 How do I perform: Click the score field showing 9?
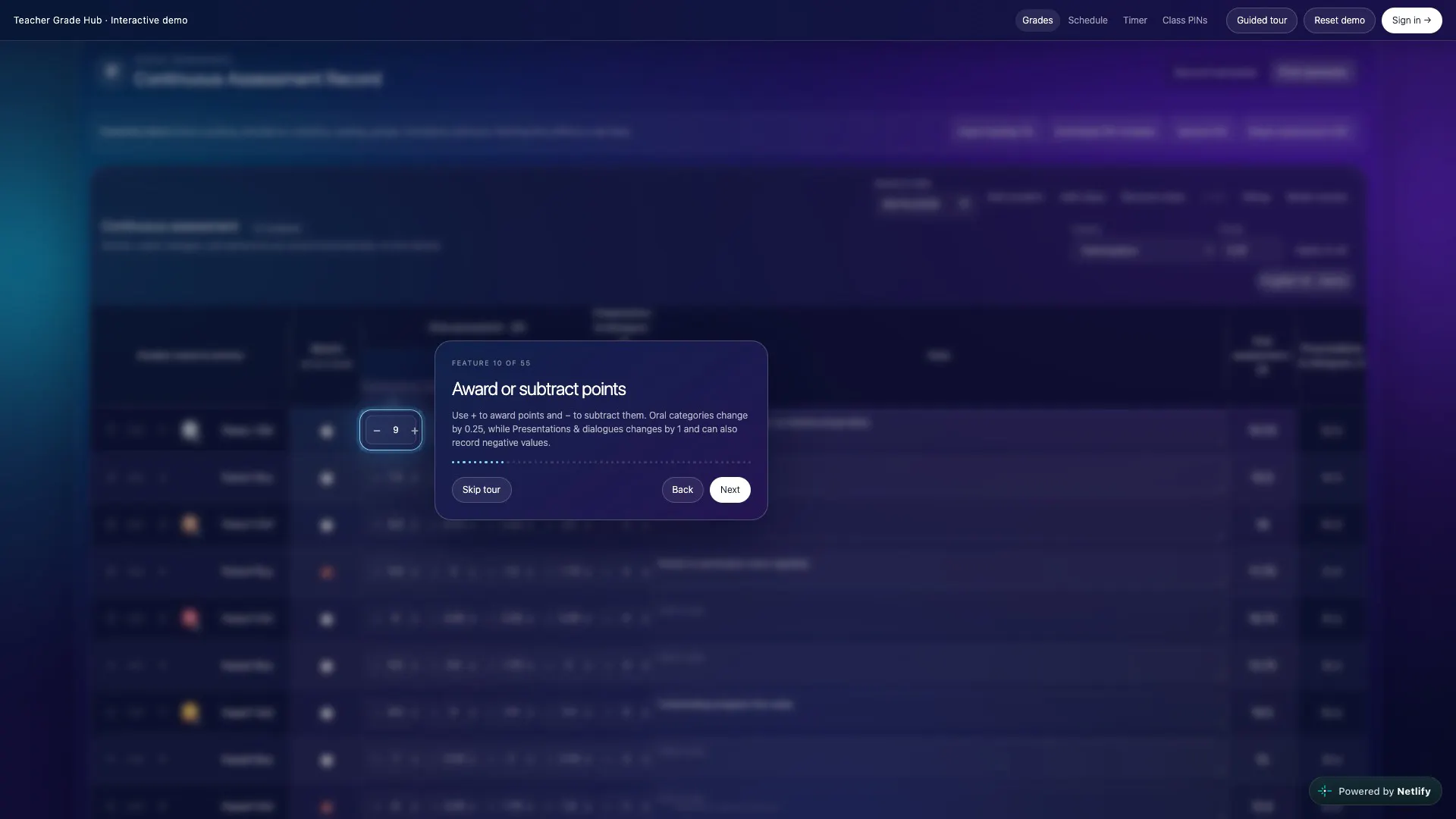pos(395,430)
